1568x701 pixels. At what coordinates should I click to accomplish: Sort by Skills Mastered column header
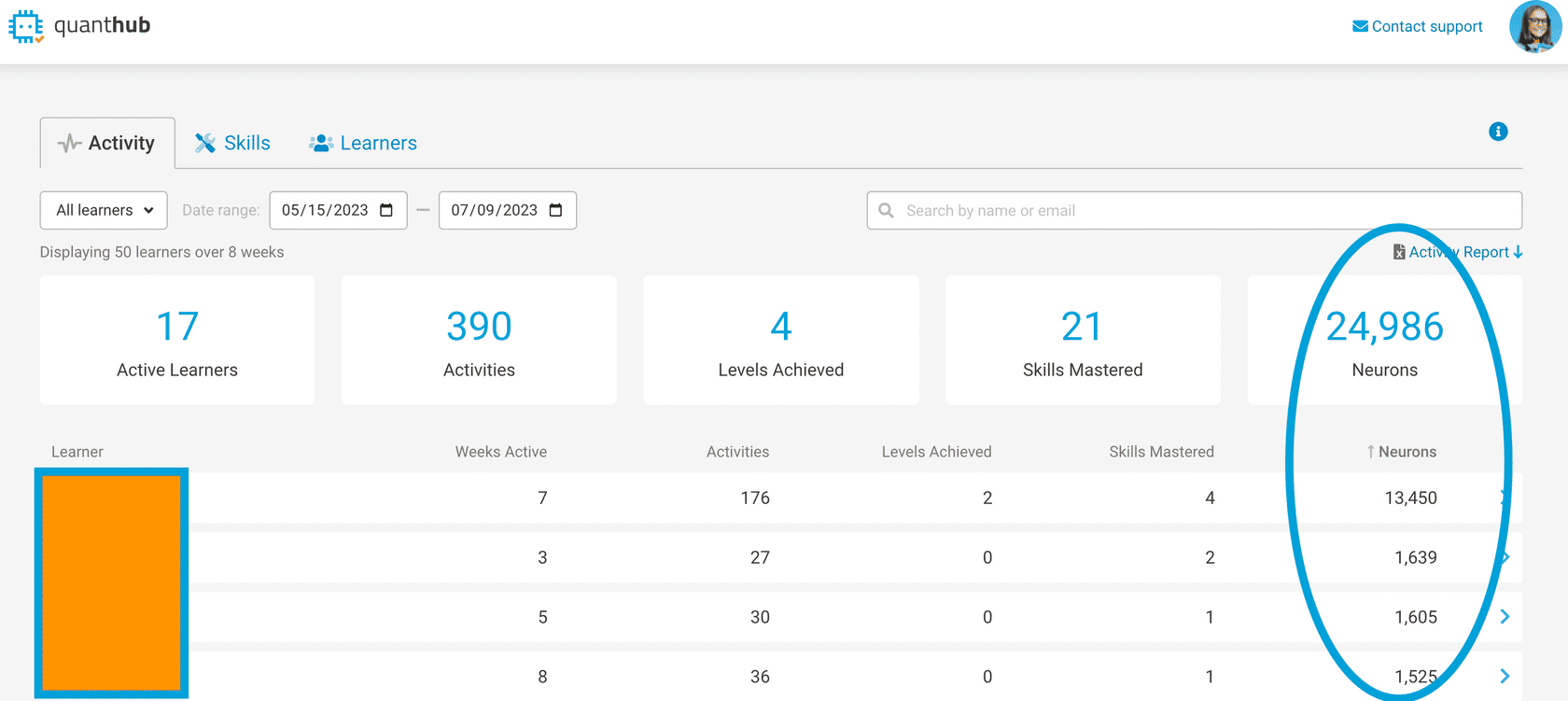pyautogui.click(x=1161, y=452)
